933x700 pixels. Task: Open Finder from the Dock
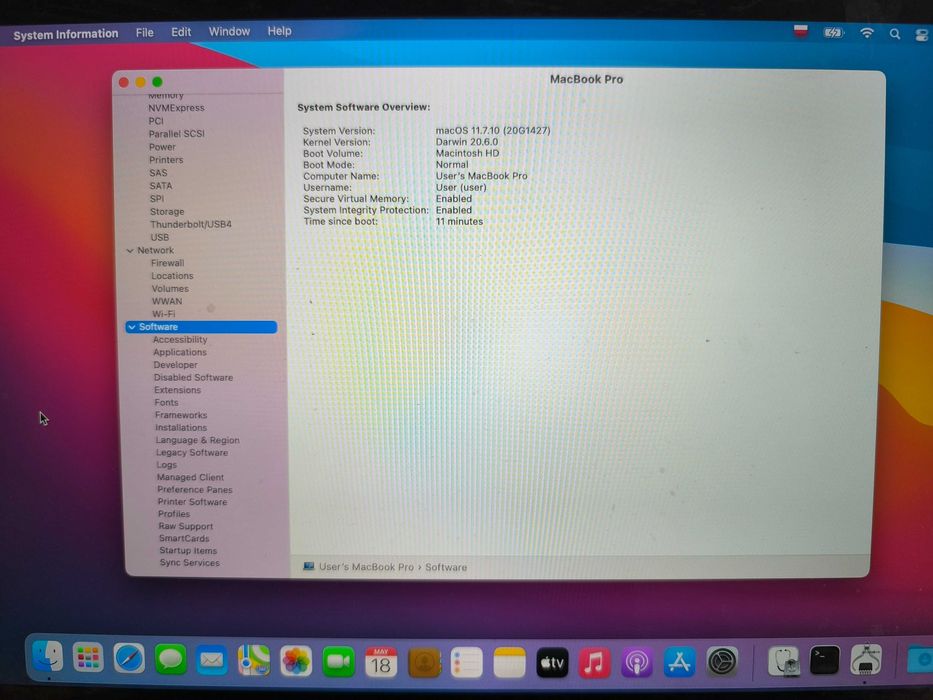tap(47, 657)
